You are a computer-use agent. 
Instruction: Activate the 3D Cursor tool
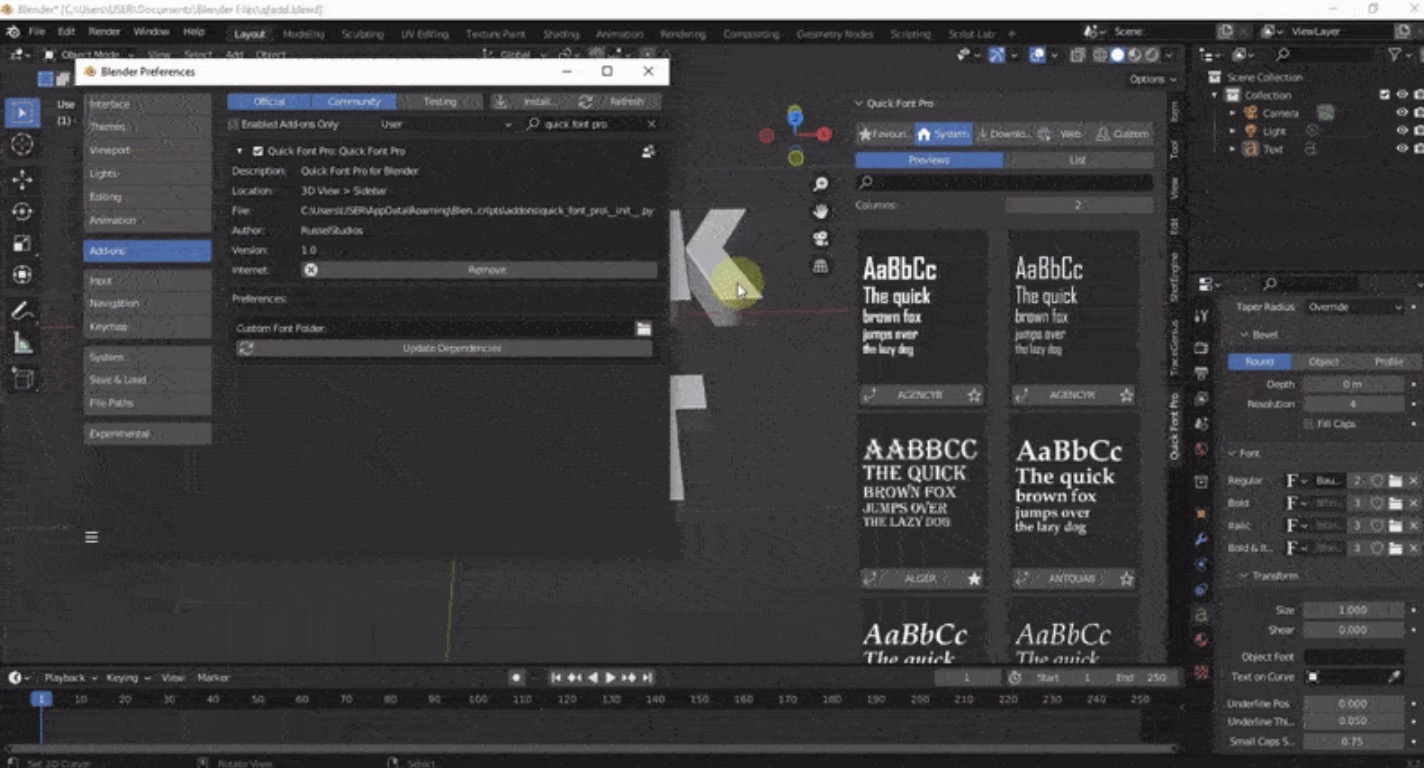[x=22, y=144]
